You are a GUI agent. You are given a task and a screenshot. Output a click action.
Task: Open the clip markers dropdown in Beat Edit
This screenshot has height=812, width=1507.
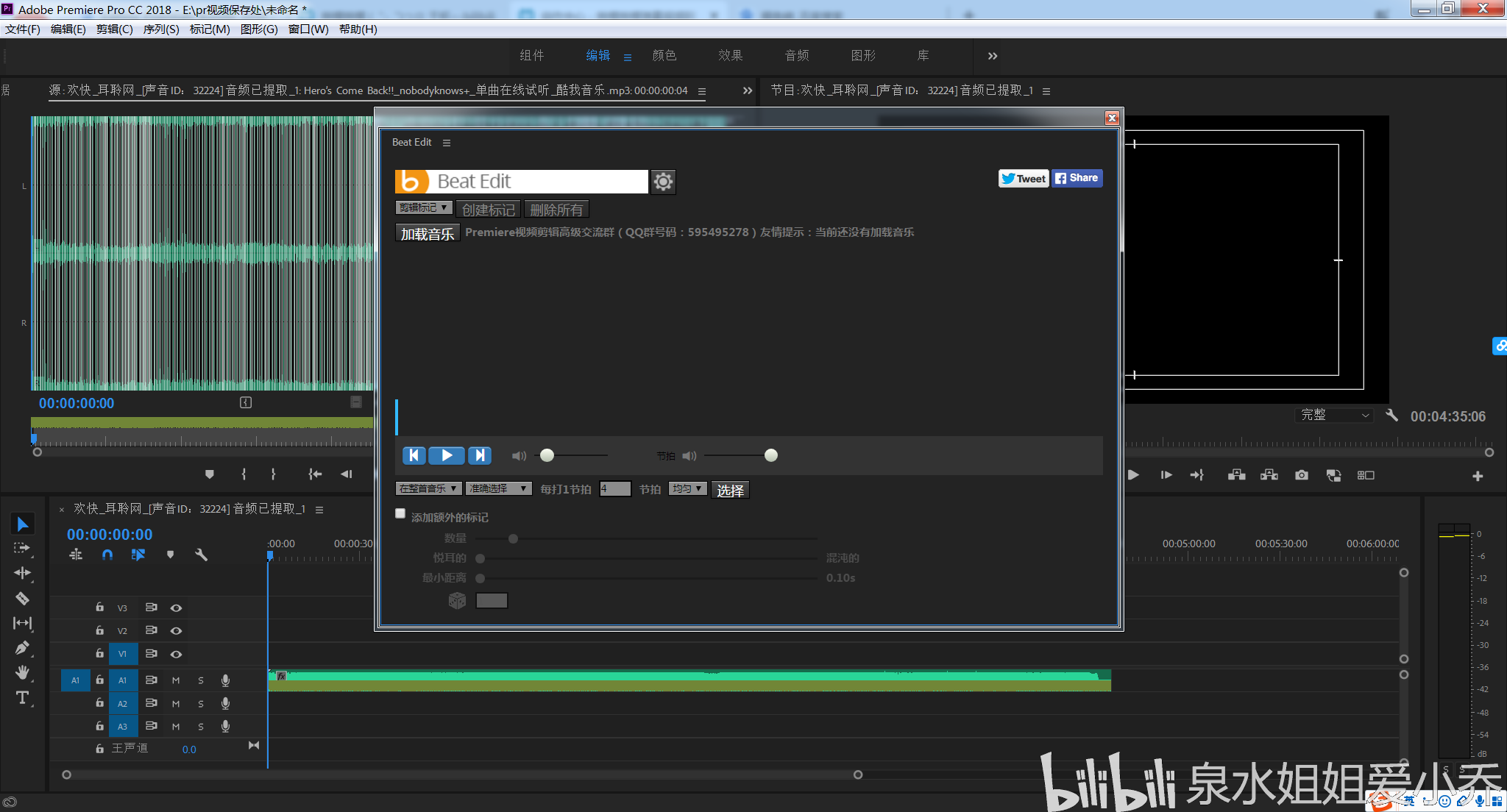click(x=423, y=208)
